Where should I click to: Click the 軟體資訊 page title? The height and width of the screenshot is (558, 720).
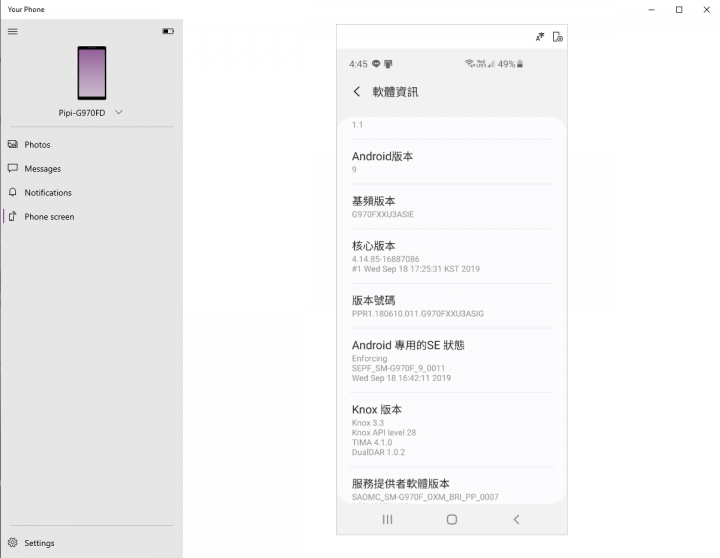pyautogui.click(x=395, y=92)
